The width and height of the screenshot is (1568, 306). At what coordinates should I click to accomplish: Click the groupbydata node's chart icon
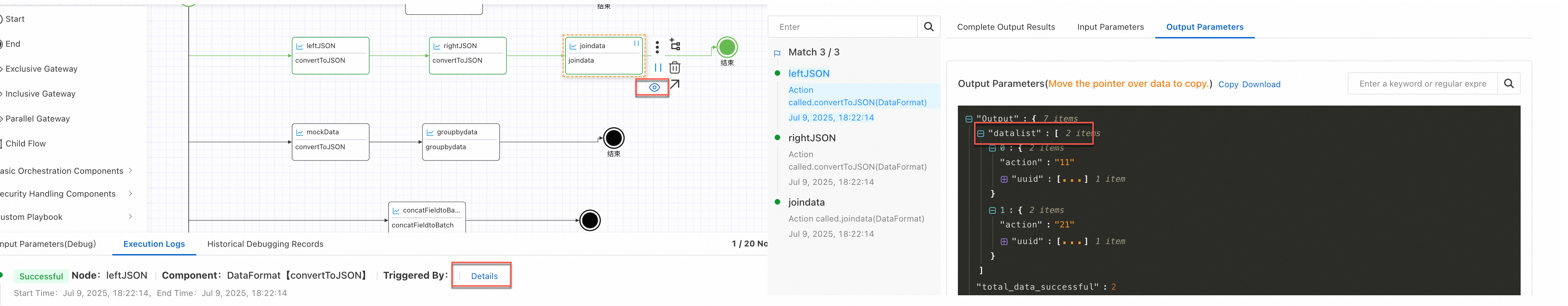pos(430,132)
